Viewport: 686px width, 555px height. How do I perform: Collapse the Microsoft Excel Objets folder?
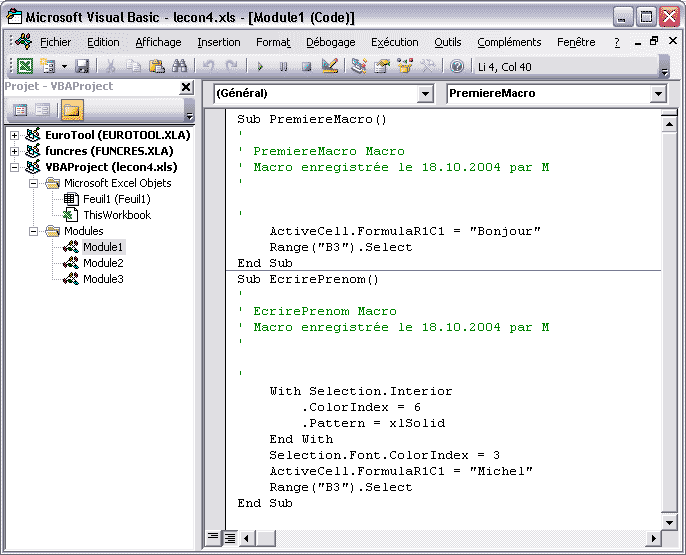tap(33, 183)
